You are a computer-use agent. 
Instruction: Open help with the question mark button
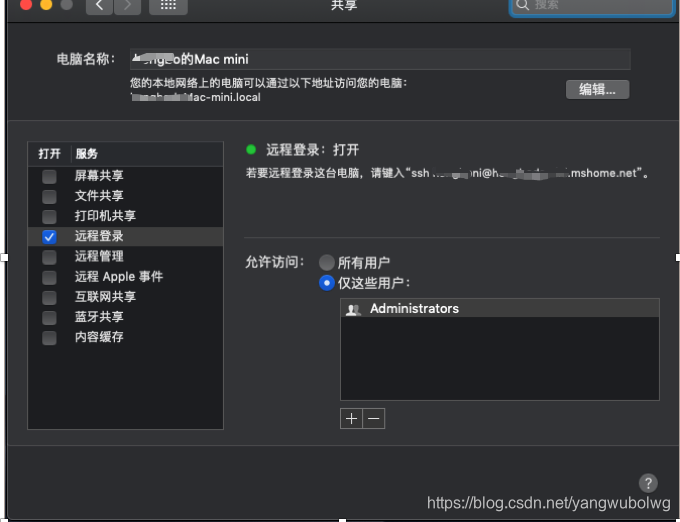point(648,483)
